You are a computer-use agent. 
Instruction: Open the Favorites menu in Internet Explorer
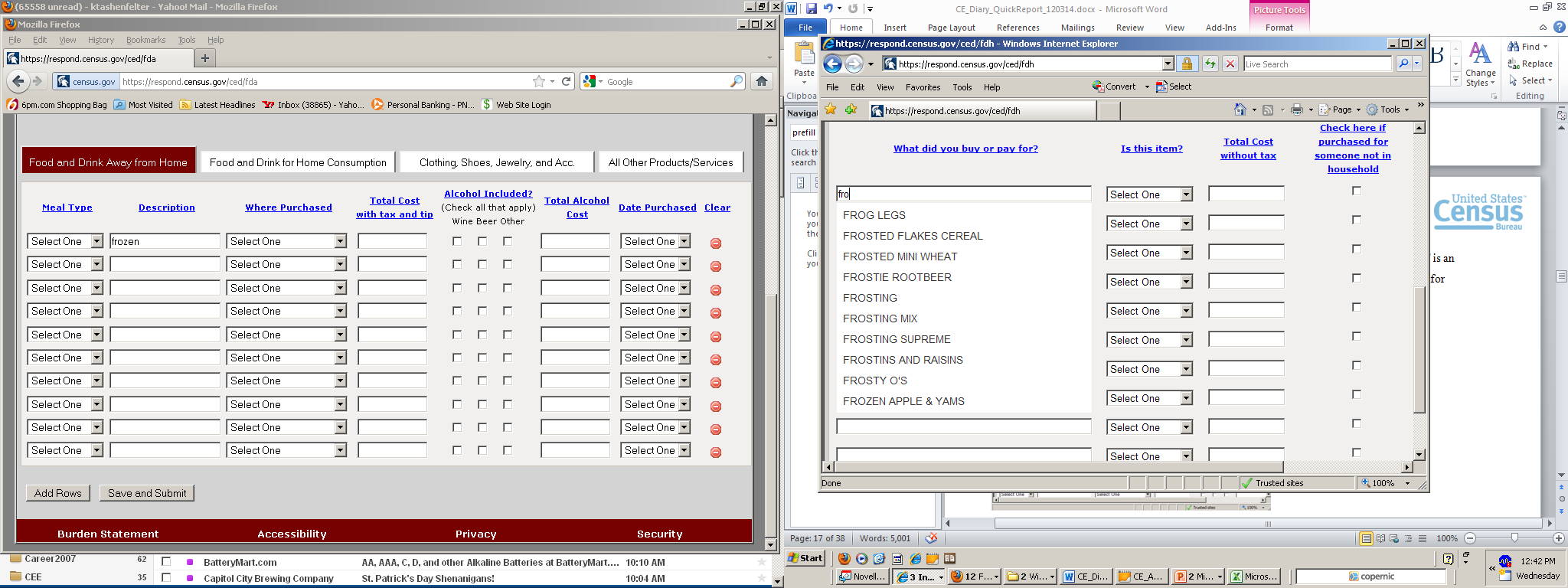[923, 87]
